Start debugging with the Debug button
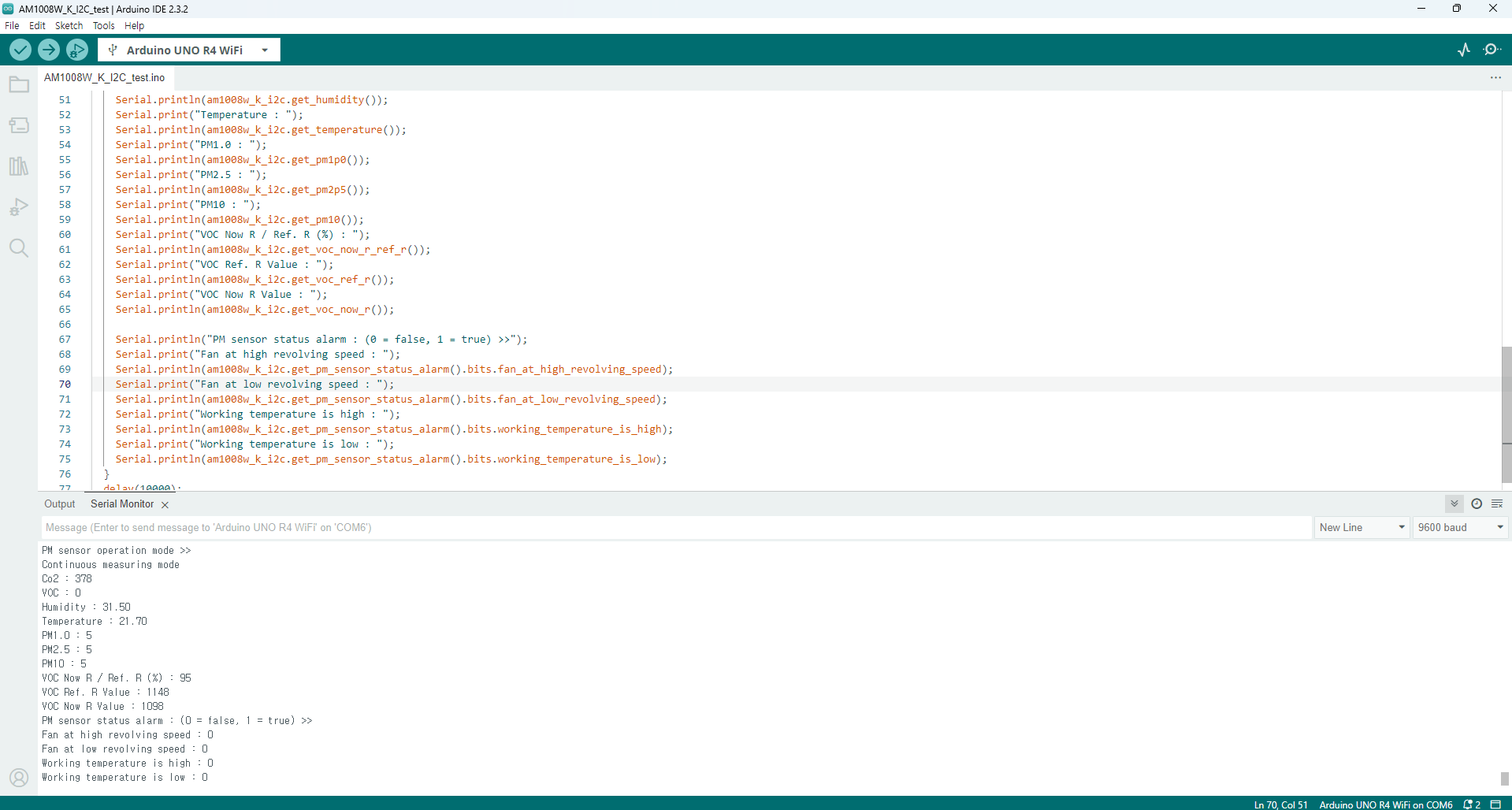Viewport: 1512px width, 810px height. pos(77,50)
